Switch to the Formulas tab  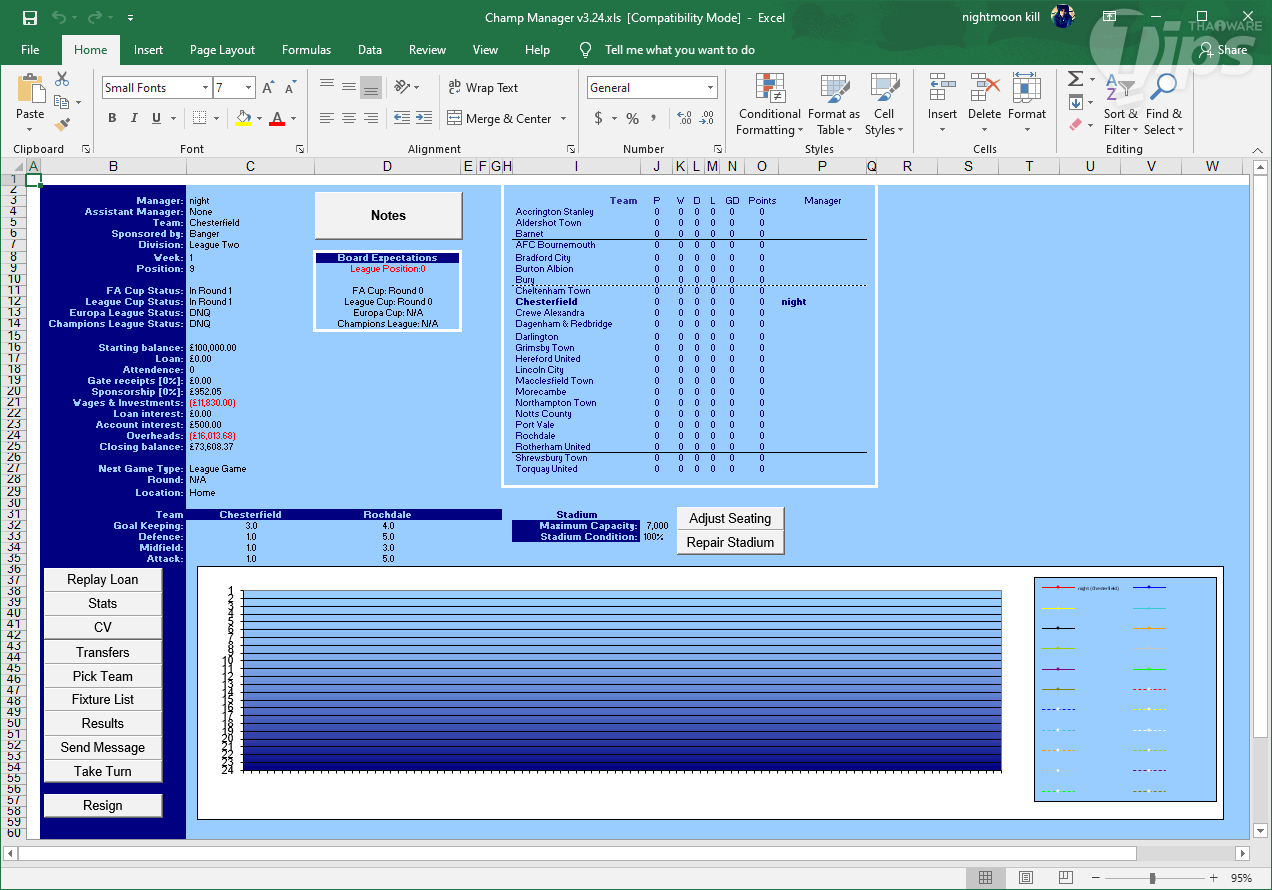tap(306, 50)
